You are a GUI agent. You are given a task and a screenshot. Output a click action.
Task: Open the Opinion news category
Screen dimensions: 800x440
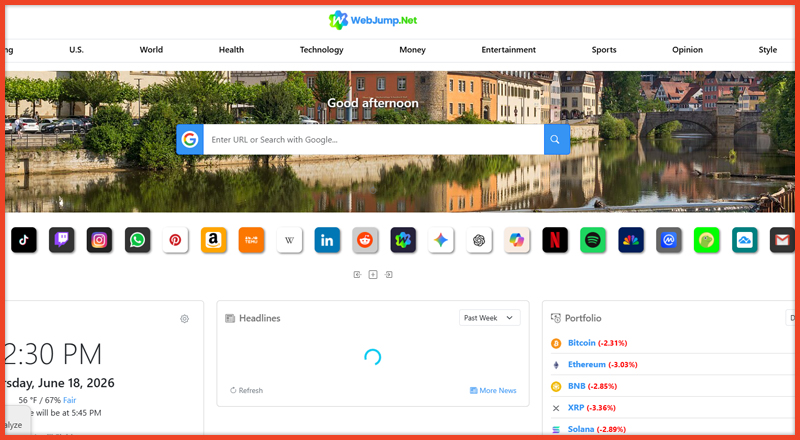tap(687, 50)
